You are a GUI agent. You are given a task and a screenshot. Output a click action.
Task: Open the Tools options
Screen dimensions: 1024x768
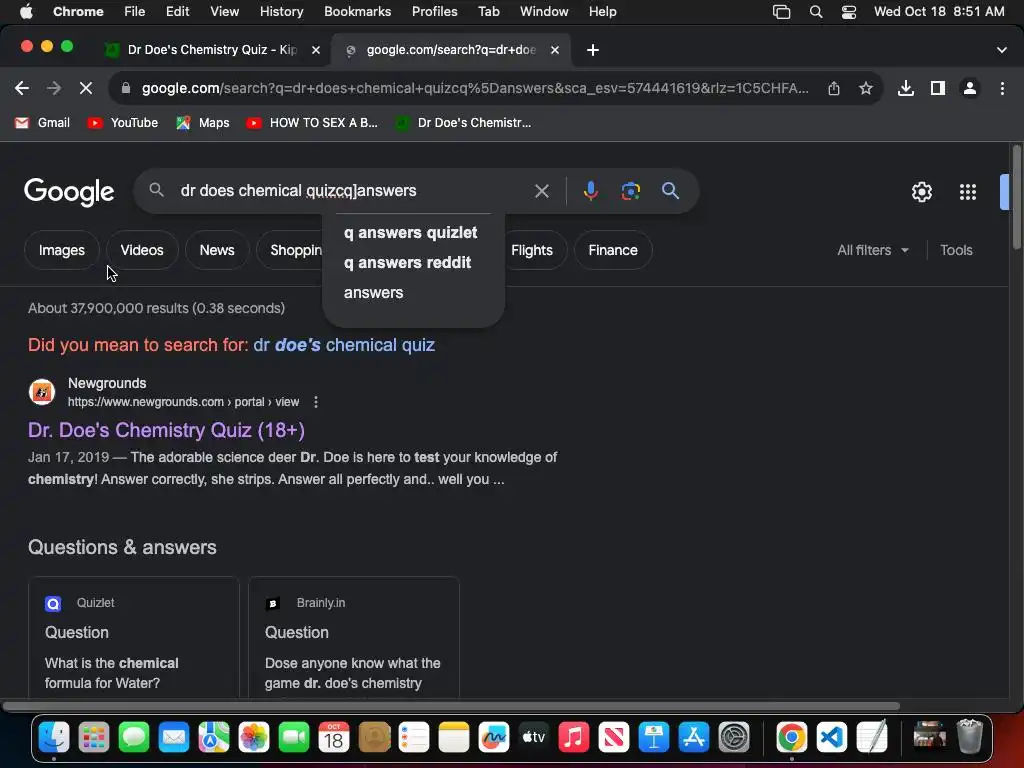[956, 250]
